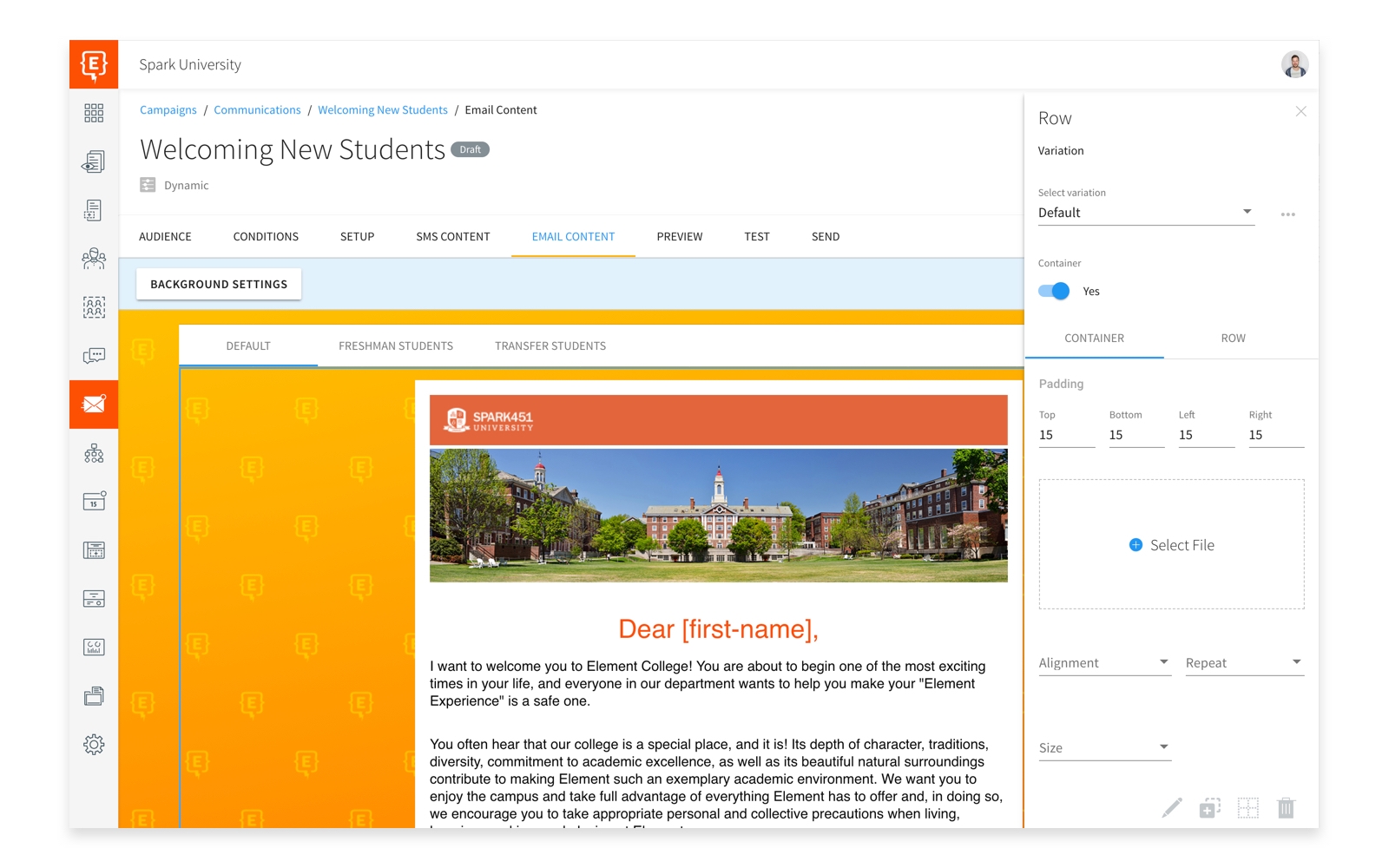
Task: Open the stacked files sidebar icon
Action: [x=94, y=696]
